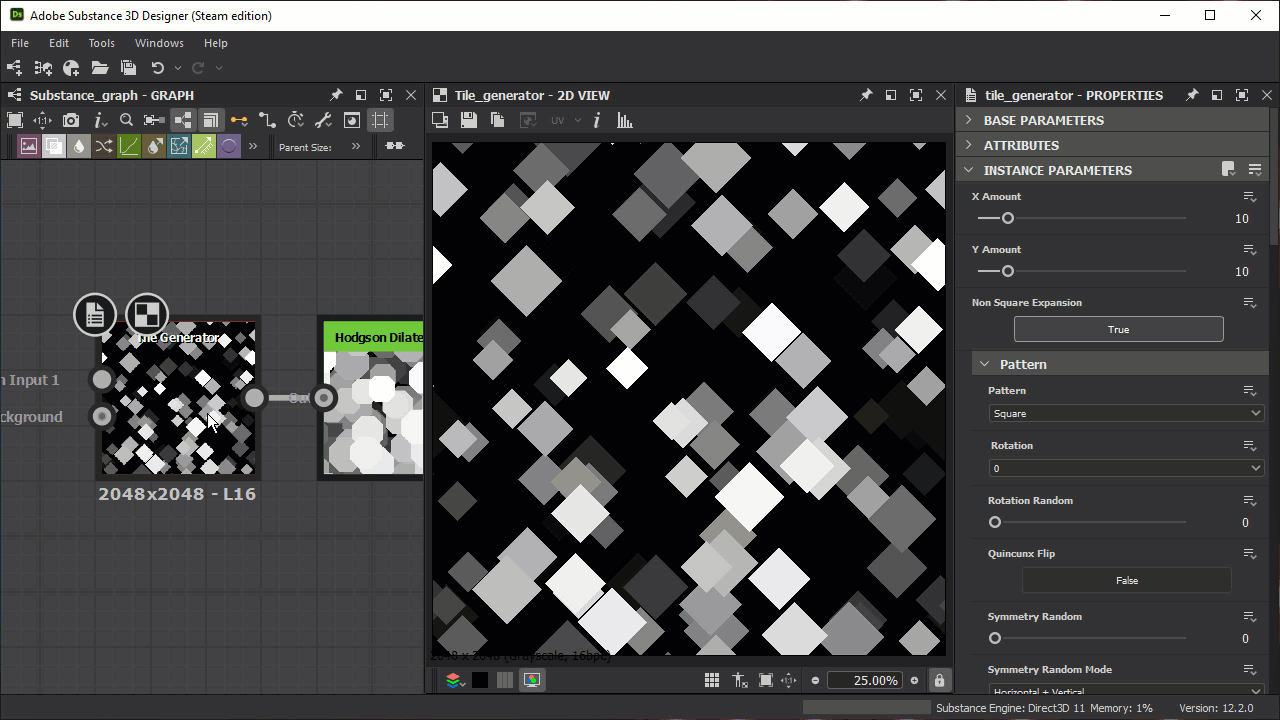Viewport: 1280px width, 720px height.
Task: Expand the BASE PARAMETERS section
Action: click(x=1044, y=120)
